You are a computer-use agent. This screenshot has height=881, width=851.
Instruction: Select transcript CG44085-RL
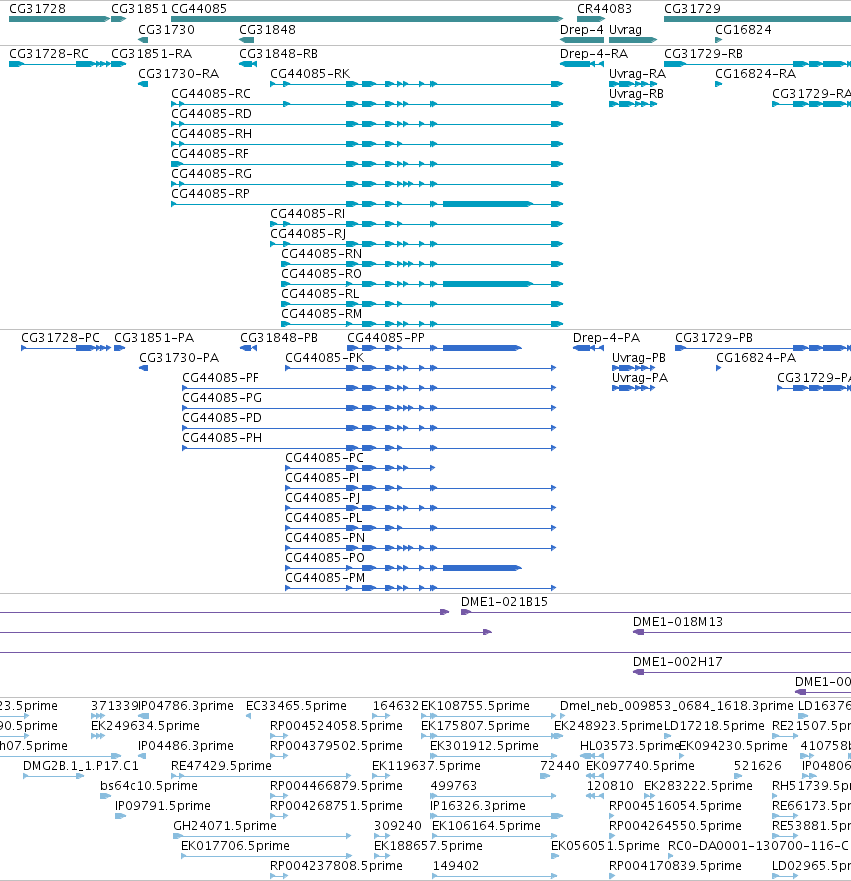422,304
